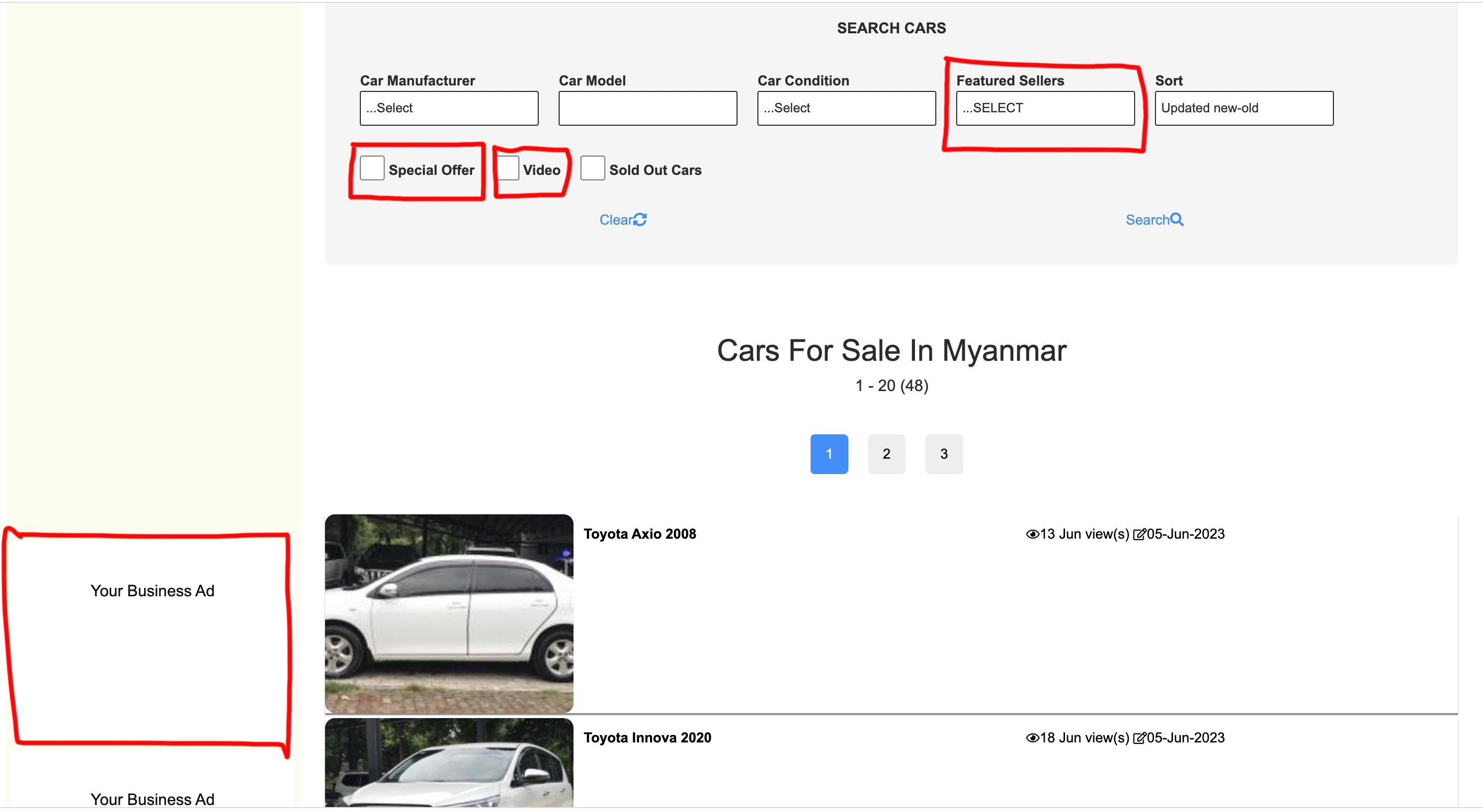Click the 18 Jun view(s) text
Viewport: 1483px width, 812px height.
pyautogui.click(x=1084, y=738)
